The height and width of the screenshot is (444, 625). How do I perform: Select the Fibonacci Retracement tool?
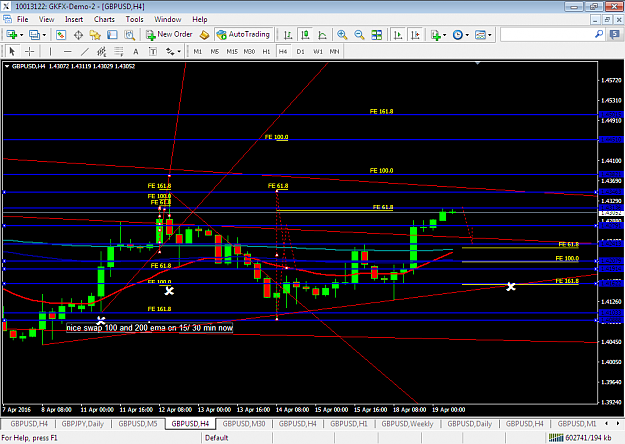point(119,51)
